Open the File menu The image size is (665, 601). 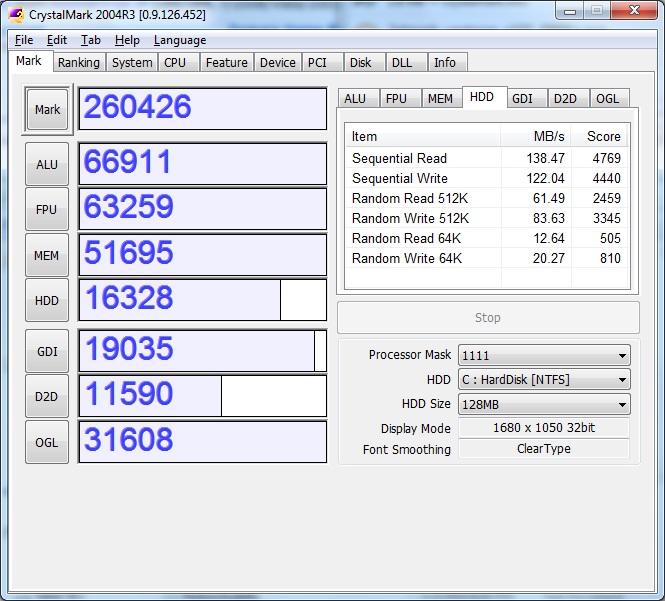tap(24, 40)
